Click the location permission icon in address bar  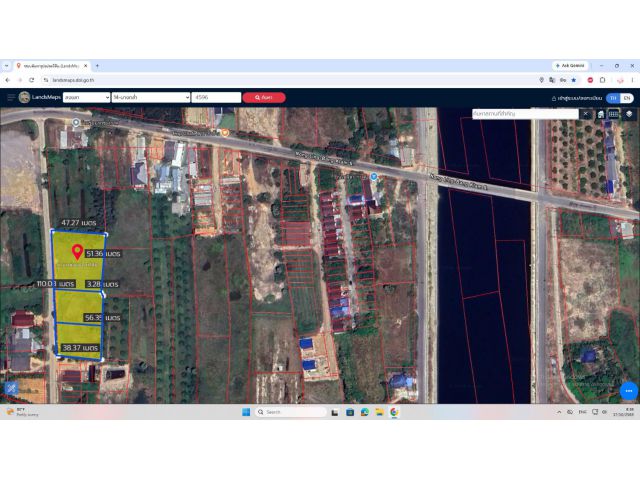click(542, 80)
